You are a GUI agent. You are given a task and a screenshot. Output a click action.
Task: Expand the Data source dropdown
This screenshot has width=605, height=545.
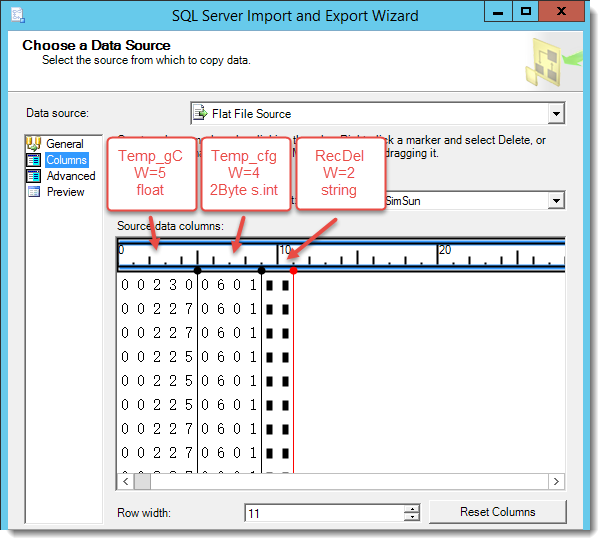coord(556,114)
